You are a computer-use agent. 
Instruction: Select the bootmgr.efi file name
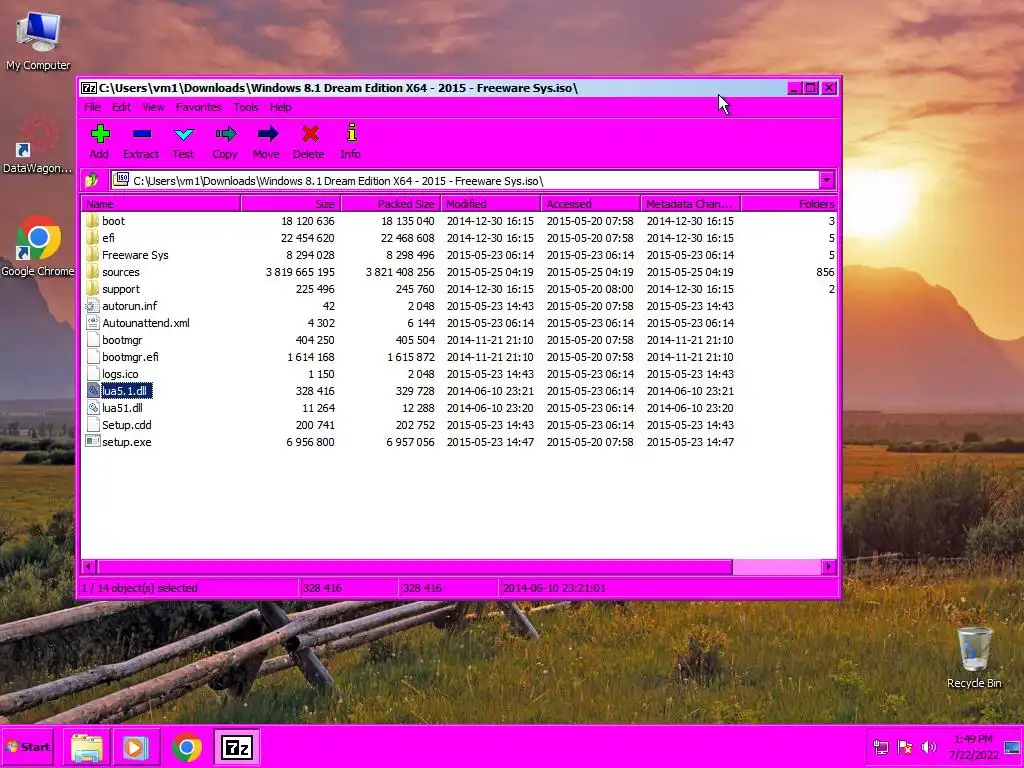point(130,357)
